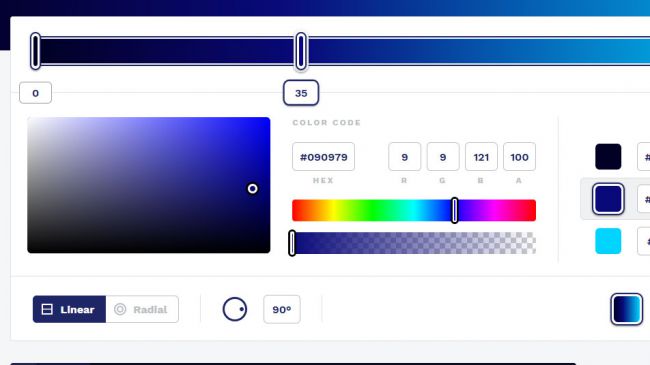Select the gradient stop handle at 35
This screenshot has width=650, height=365.
(x=301, y=51)
